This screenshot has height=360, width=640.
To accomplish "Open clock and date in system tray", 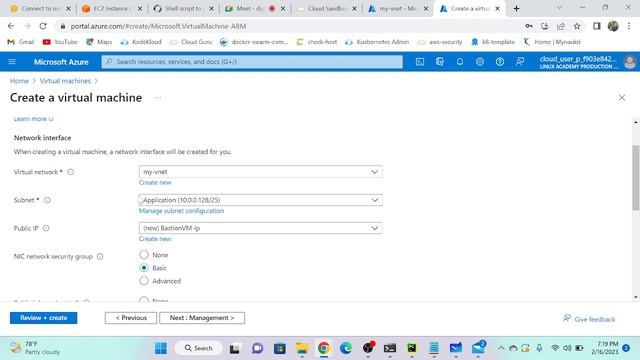I will (604, 348).
